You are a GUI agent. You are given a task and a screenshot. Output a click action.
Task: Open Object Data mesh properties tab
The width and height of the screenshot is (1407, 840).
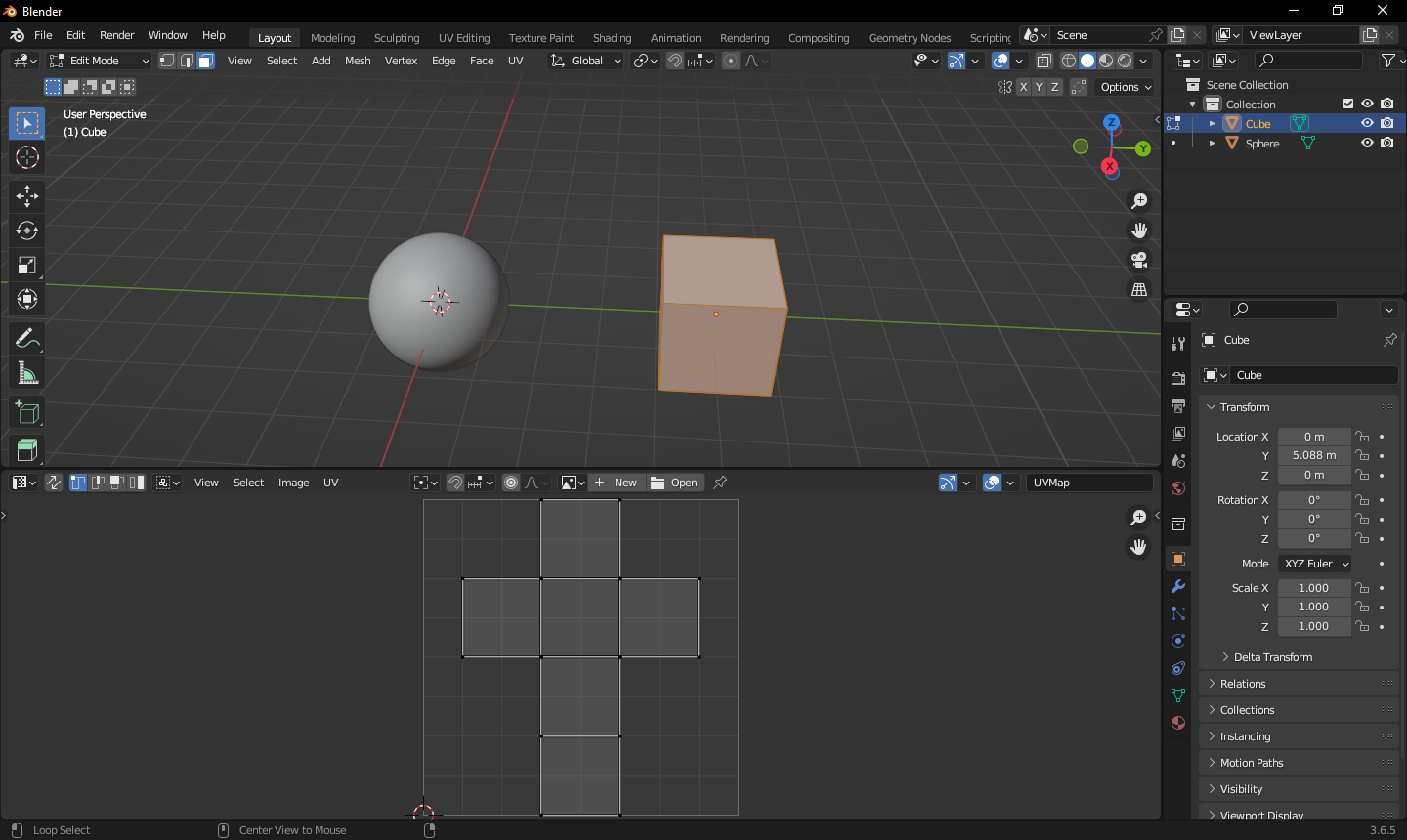coord(1178,695)
